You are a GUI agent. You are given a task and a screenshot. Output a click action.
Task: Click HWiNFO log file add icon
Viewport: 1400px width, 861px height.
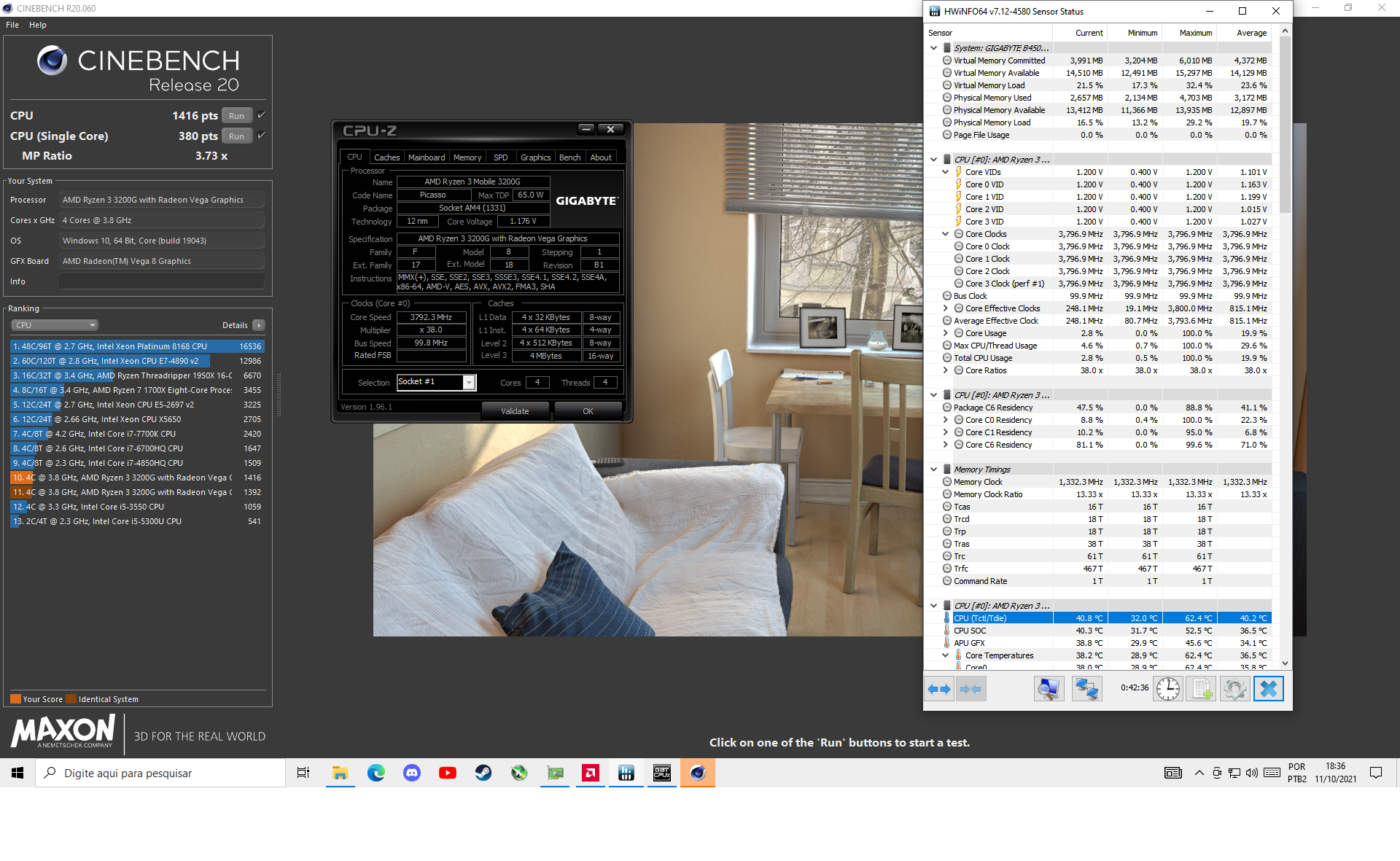point(1201,689)
